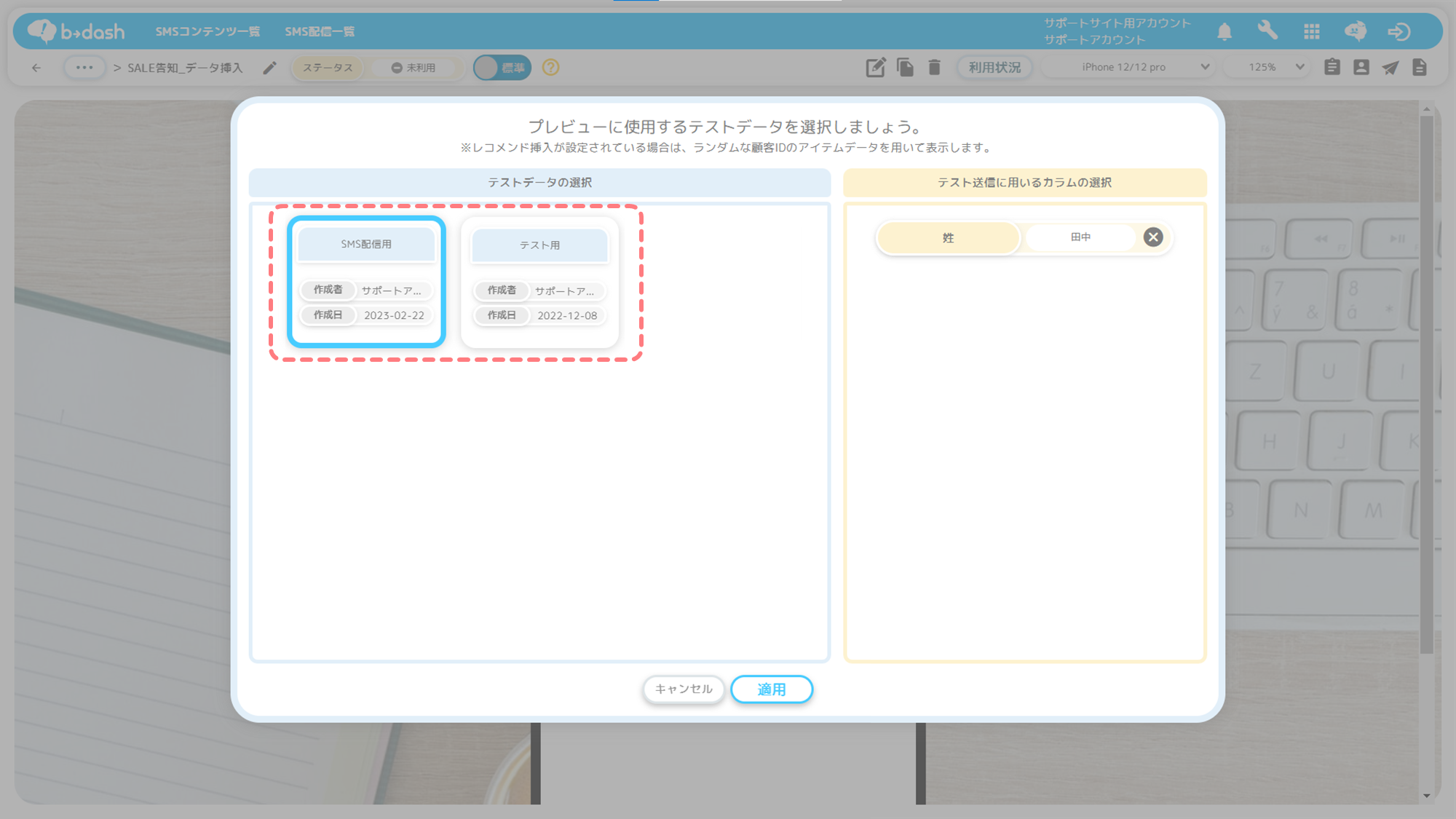Click the キャンセル button
Image resolution: width=1456 pixels, height=819 pixels.
(683, 689)
